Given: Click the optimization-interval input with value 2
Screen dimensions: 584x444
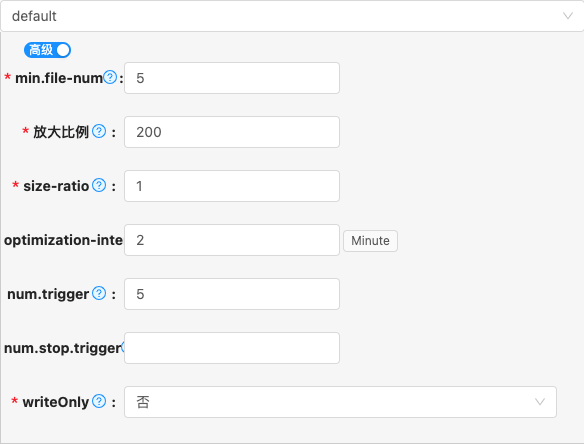Looking at the screenshot, I should (x=232, y=240).
